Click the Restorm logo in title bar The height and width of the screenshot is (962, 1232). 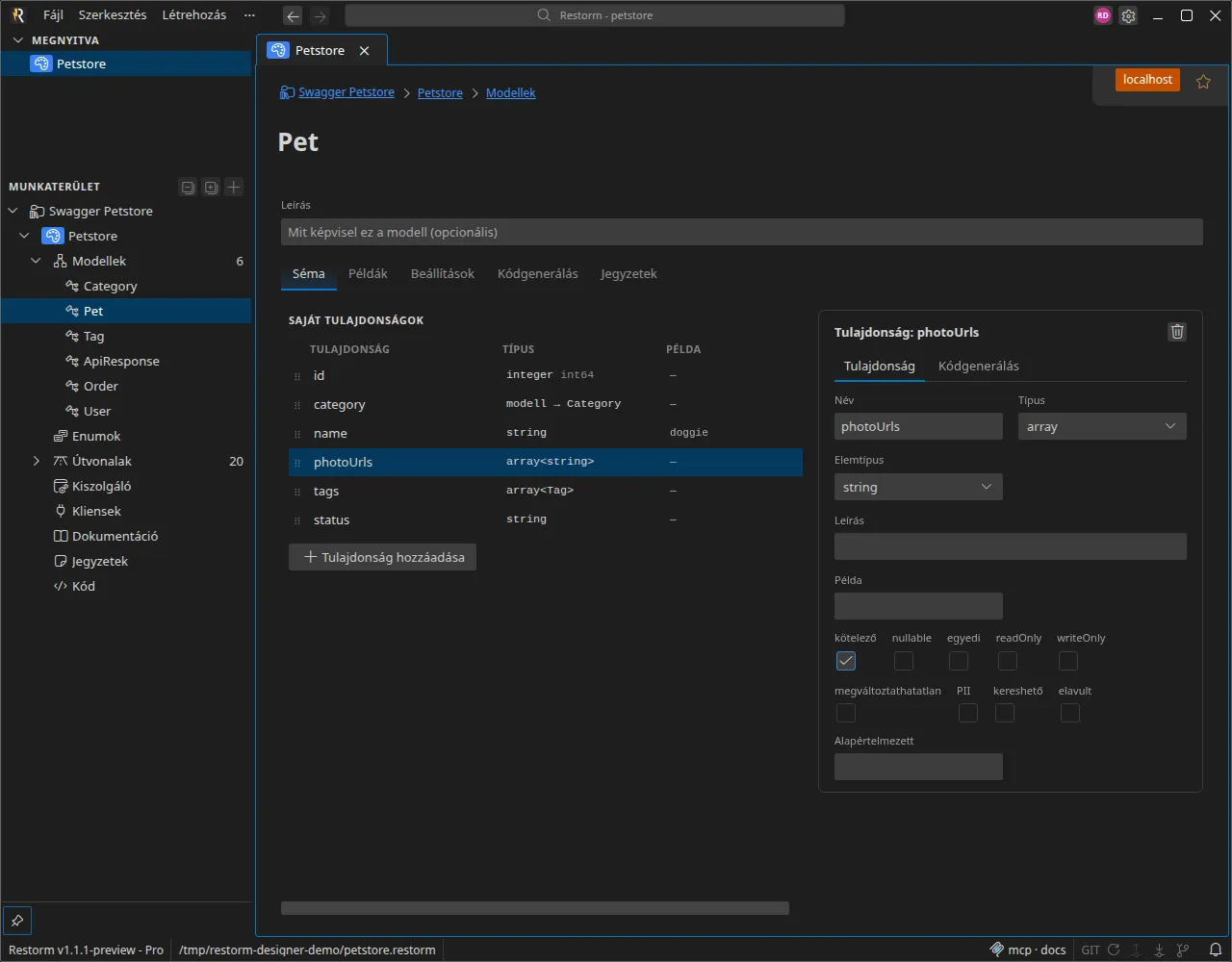click(x=17, y=15)
